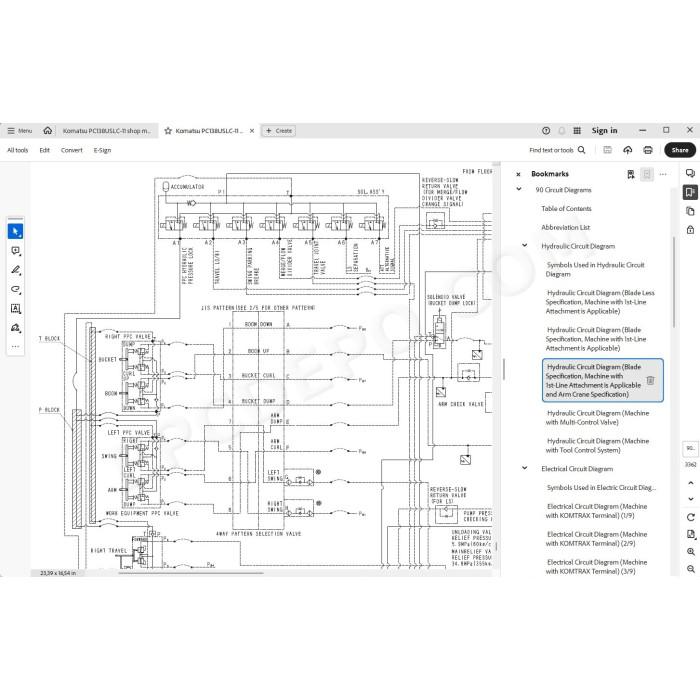Choose the signature stamp tool
Viewport: 700px width, 700px height.
tap(16, 328)
